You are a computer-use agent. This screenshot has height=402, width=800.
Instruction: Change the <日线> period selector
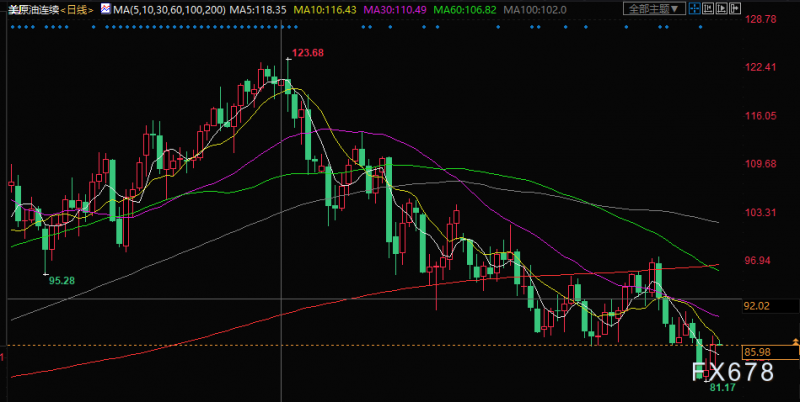(x=77, y=9)
